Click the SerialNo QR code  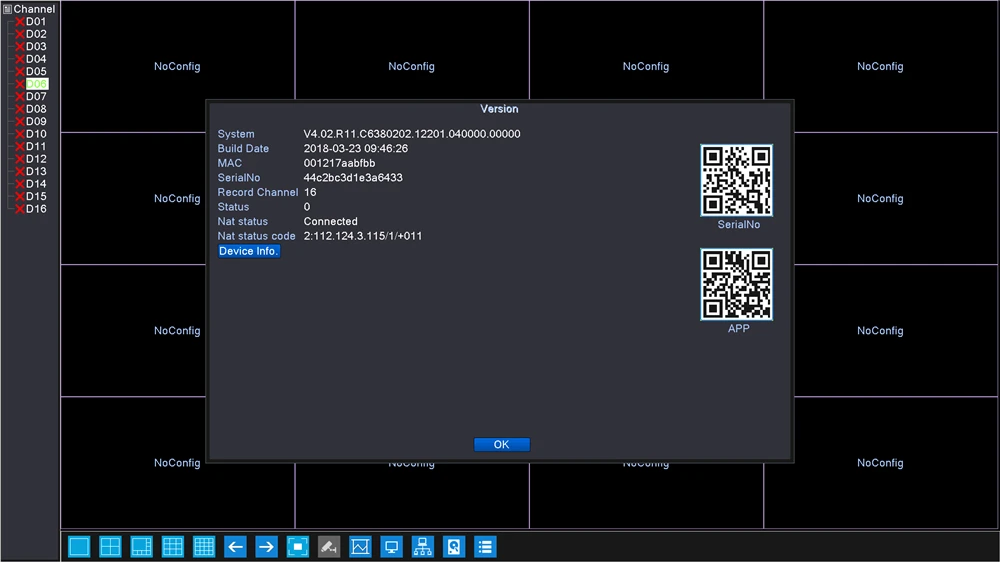pyautogui.click(x=737, y=181)
